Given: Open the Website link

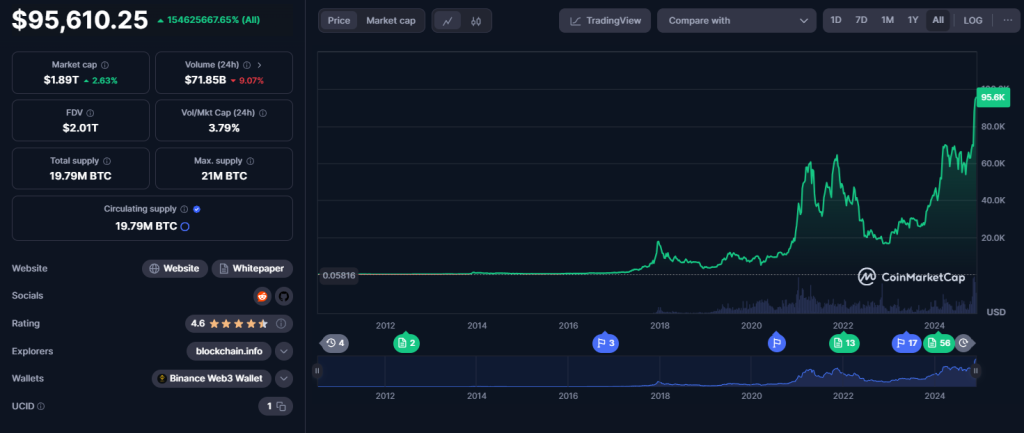Looking at the screenshot, I should (175, 268).
